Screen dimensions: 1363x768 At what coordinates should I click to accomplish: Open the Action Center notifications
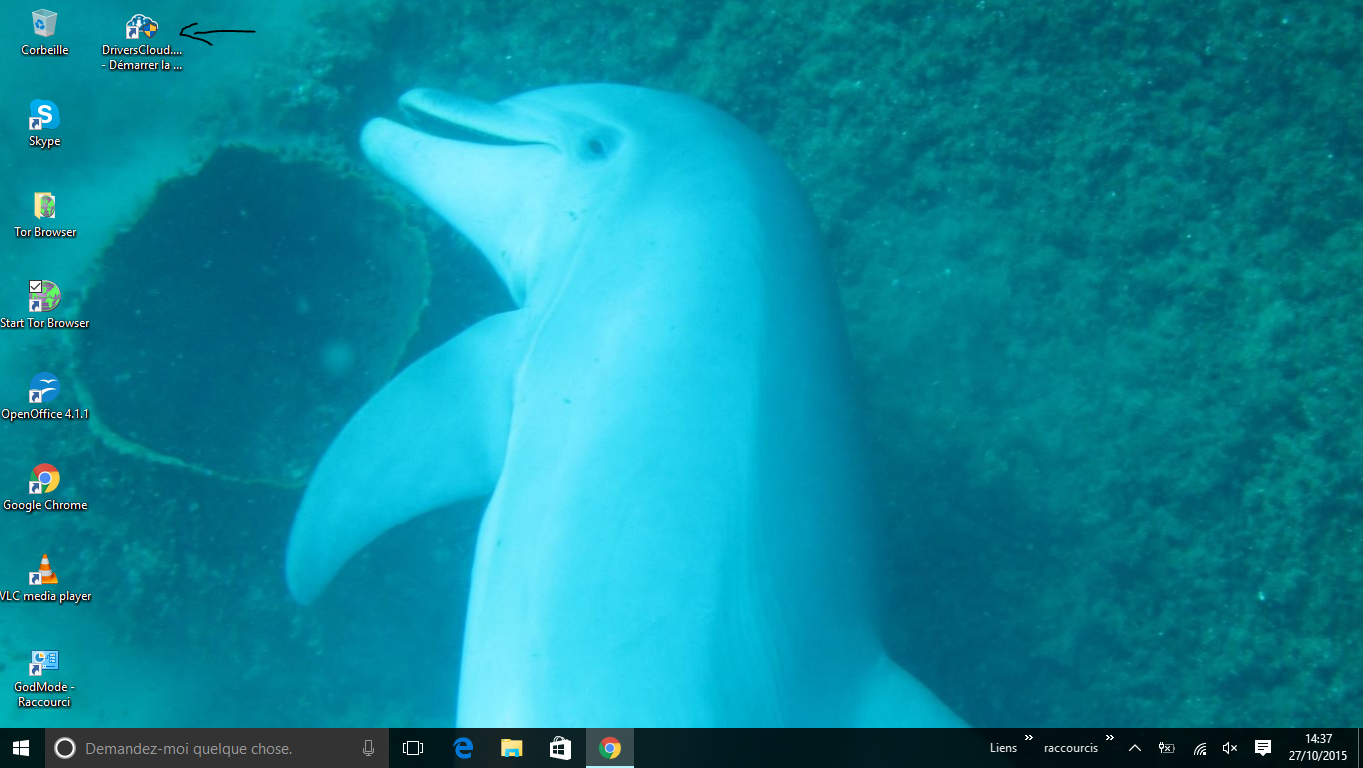pyautogui.click(x=1262, y=748)
